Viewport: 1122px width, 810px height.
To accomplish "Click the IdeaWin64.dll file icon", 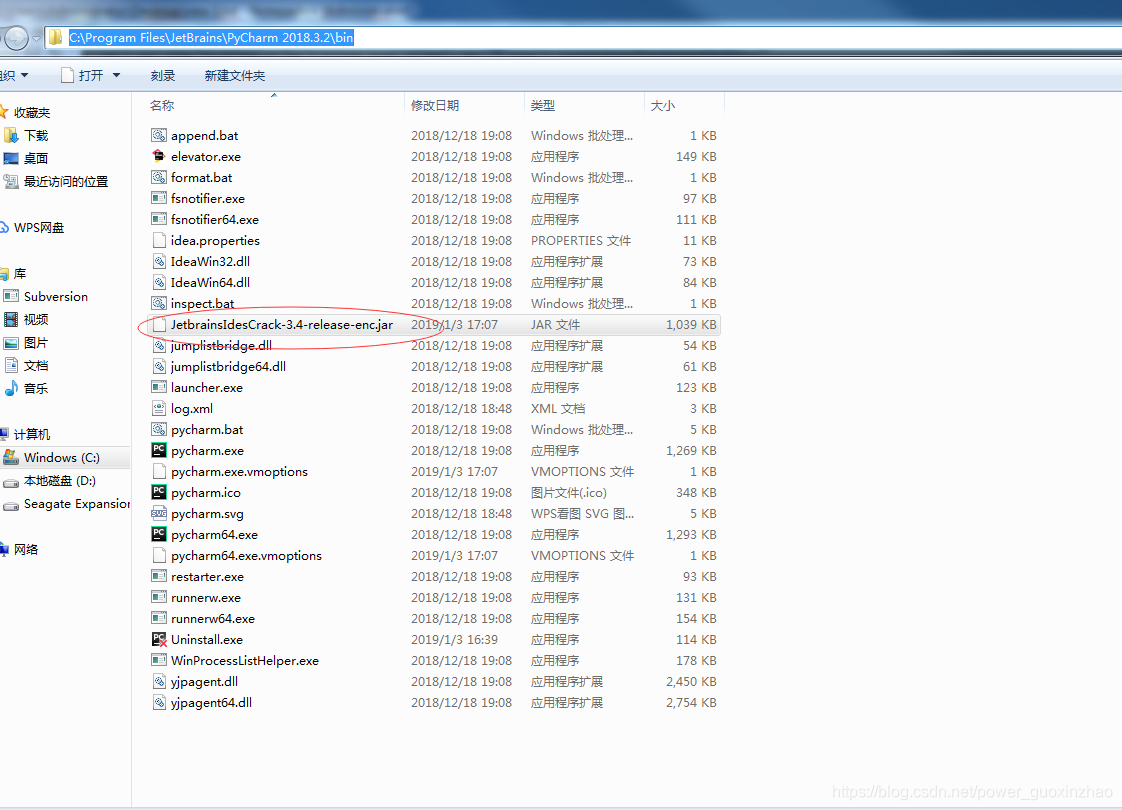I will pyautogui.click(x=159, y=282).
